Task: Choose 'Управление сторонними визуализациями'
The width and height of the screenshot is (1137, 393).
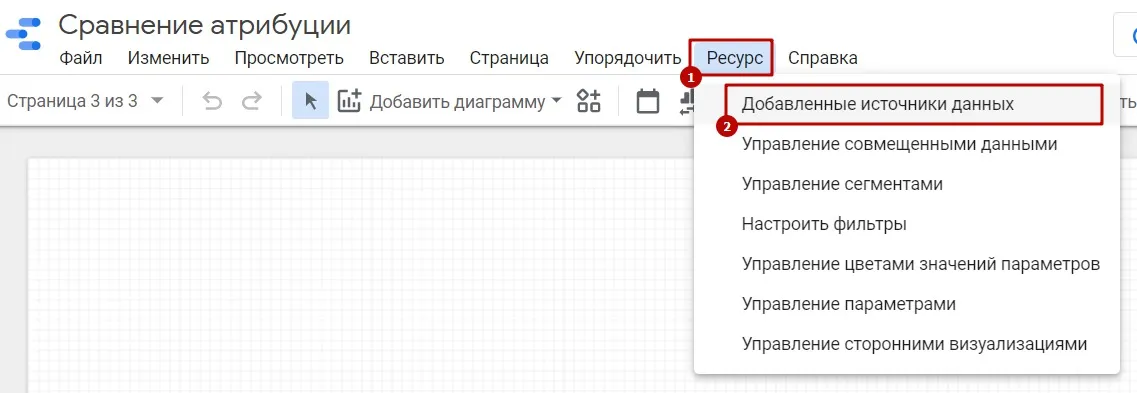Action: click(x=906, y=344)
